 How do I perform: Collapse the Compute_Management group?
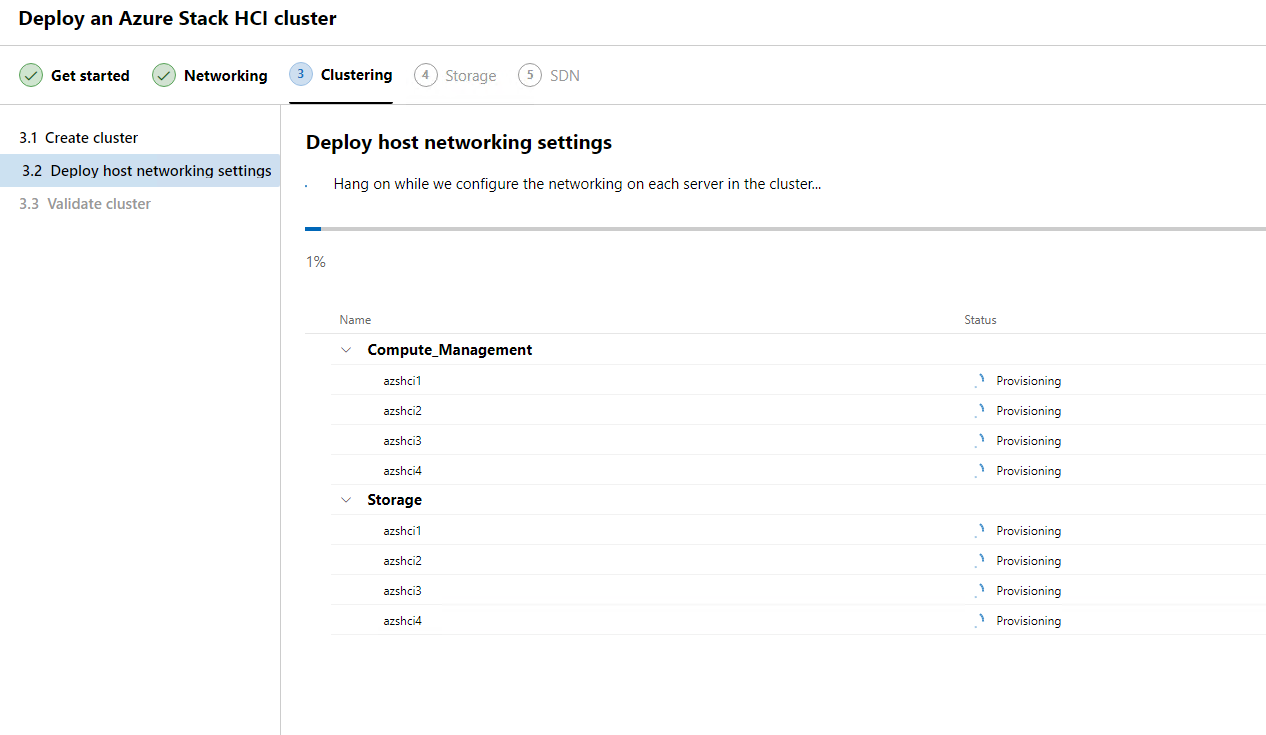347,350
